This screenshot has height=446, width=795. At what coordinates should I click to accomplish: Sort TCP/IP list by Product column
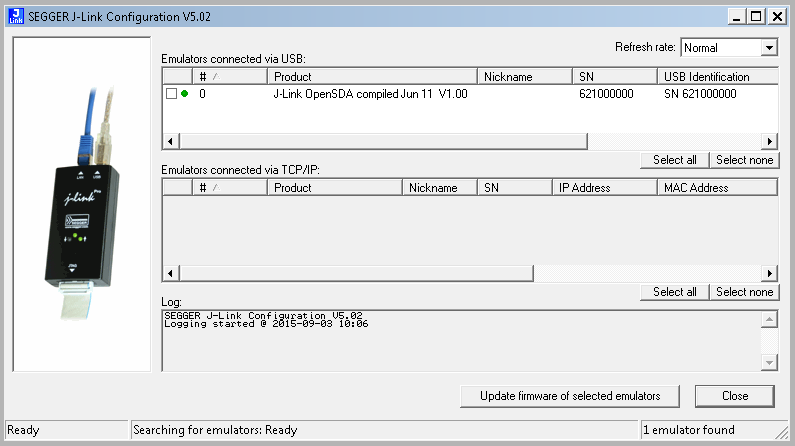tap(335, 188)
